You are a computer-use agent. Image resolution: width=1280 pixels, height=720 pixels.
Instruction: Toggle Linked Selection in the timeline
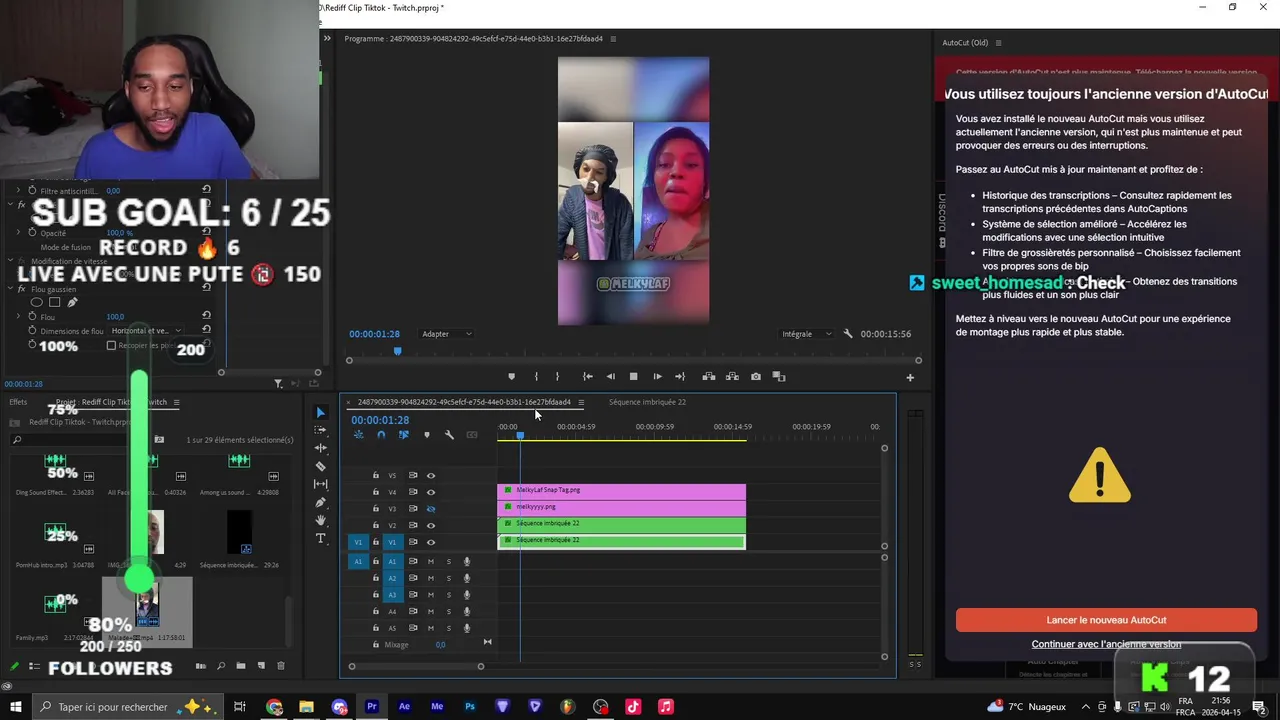point(404,435)
